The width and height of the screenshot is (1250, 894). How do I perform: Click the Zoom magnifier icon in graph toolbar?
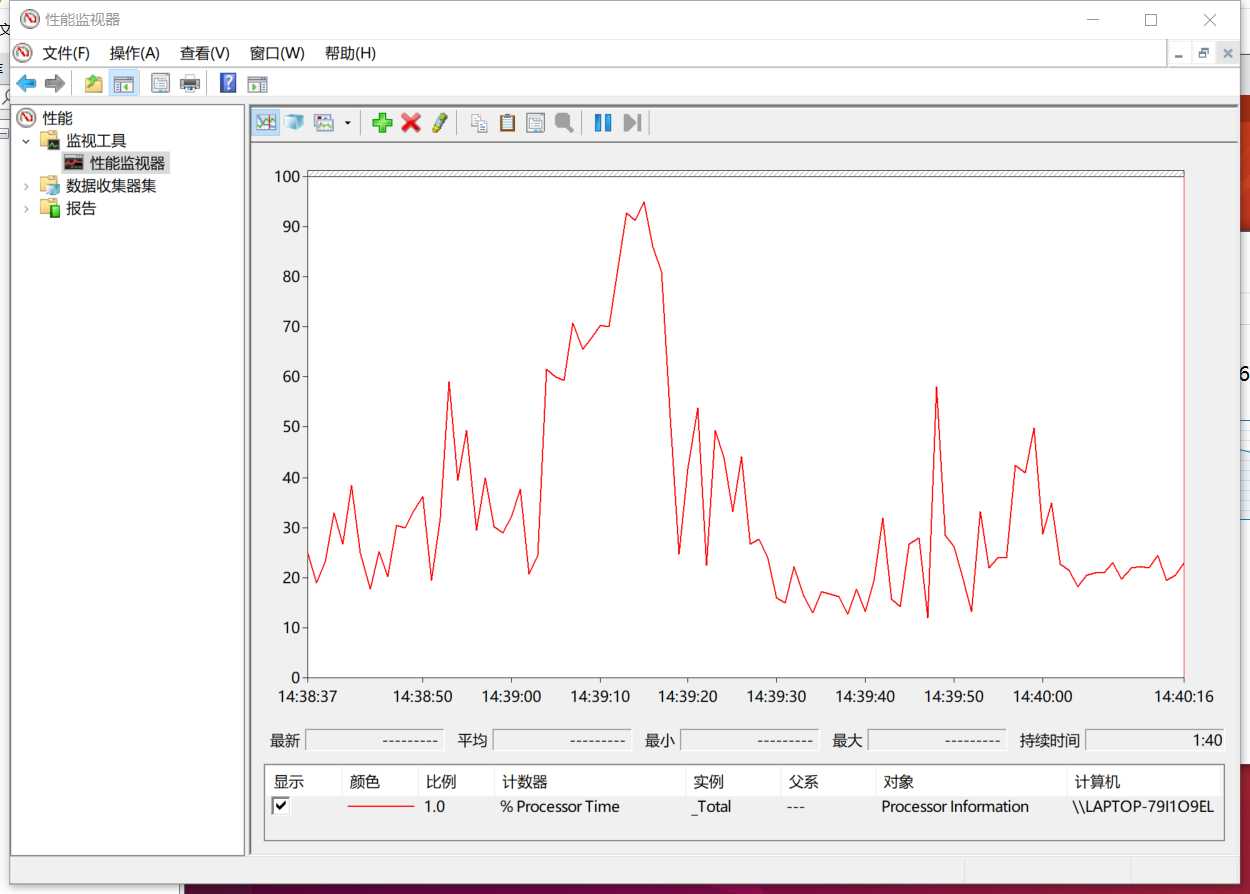[564, 122]
